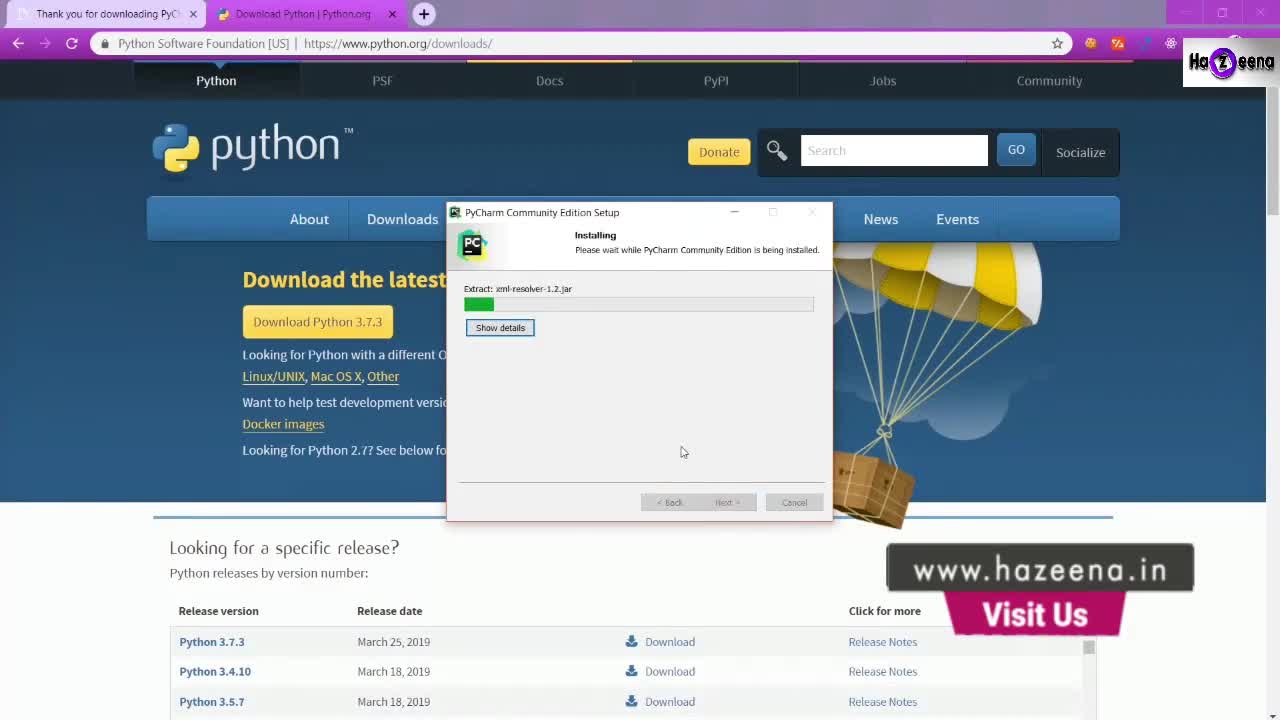Close the 'Download Python | Python.org' tab

point(392,14)
